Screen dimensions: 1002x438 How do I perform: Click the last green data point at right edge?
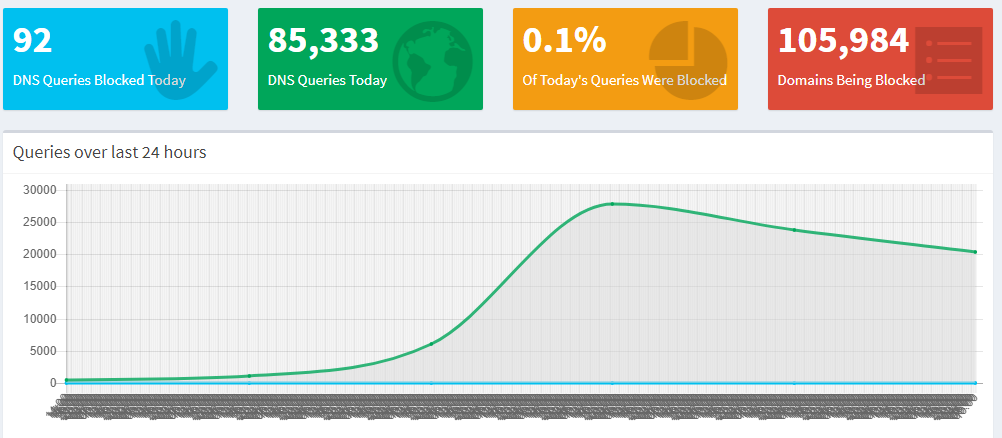(x=975, y=252)
